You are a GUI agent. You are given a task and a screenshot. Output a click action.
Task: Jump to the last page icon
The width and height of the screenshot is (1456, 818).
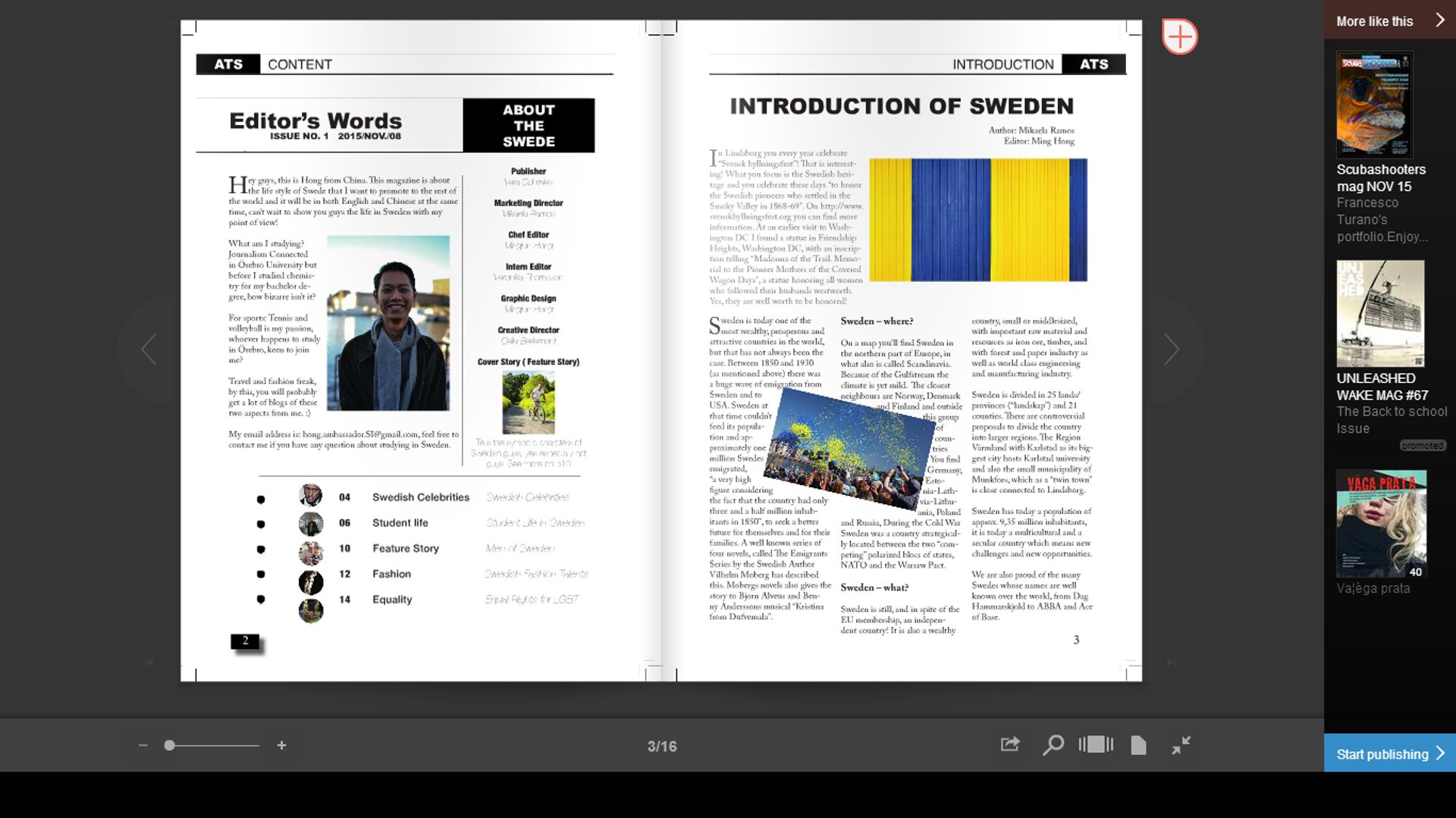pos(1171,662)
